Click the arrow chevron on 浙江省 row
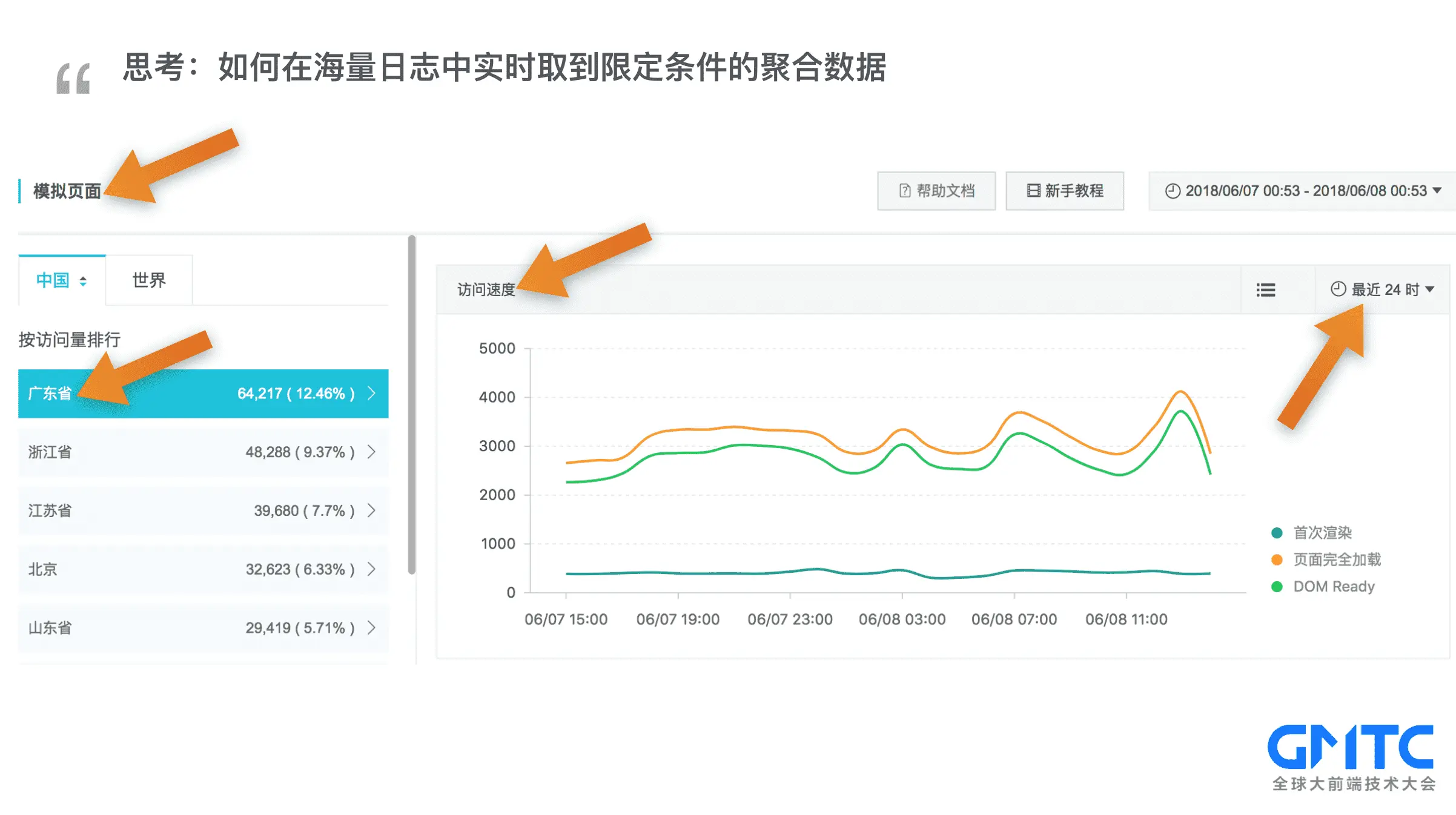Viewport: 1456px width, 815px height. tap(371, 452)
